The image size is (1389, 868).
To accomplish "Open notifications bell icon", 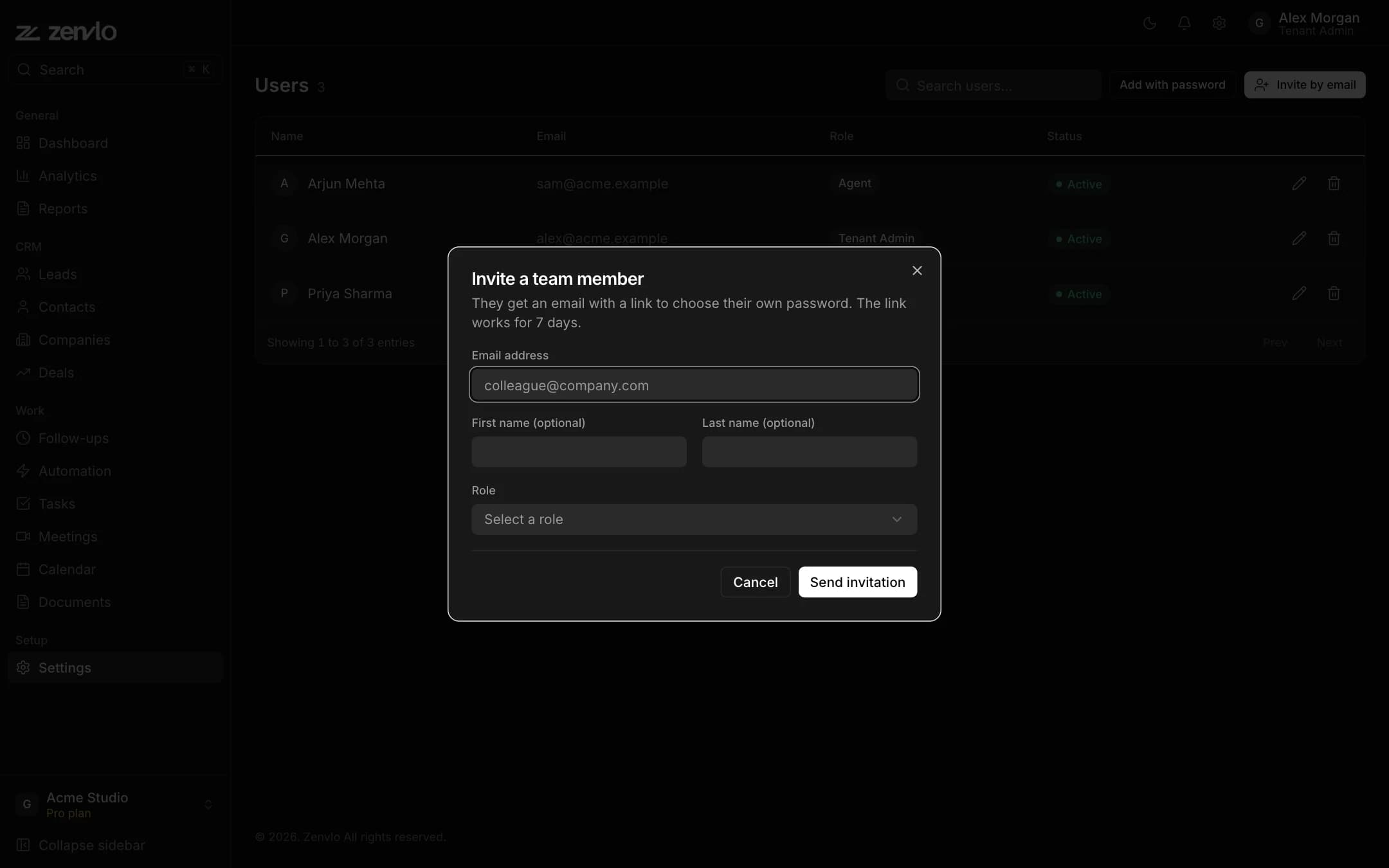I will tap(1184, 23).
